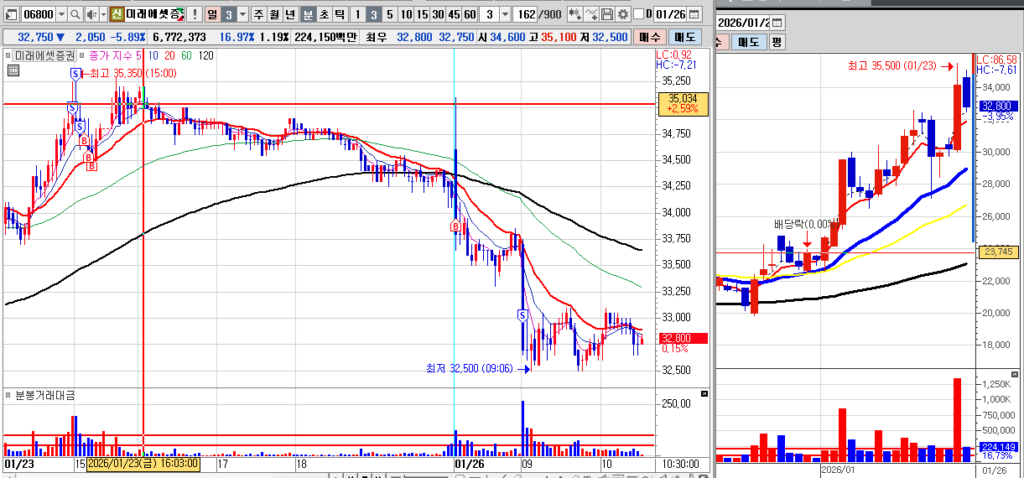Select the 주 (weekly) chart period
This screenshot has height=478, width=1024.
pyautogui.click(x=259, y=15)
